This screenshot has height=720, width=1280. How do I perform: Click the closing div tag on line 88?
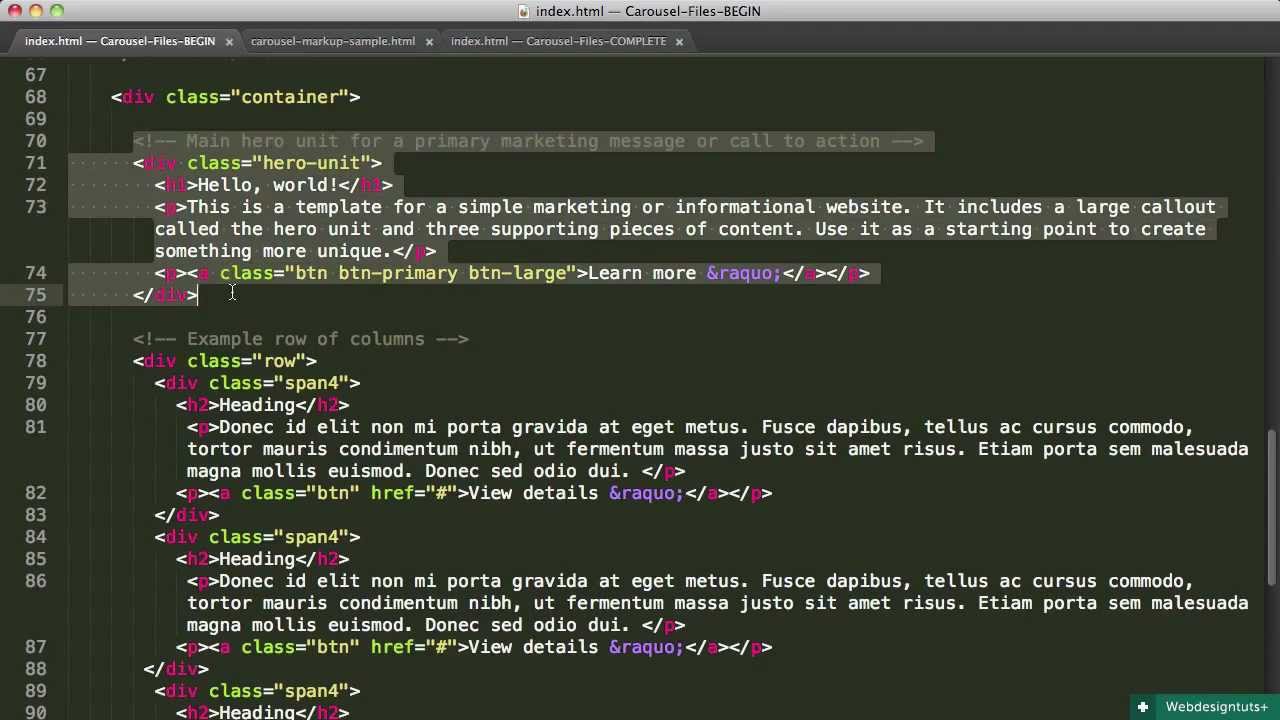coord(176,669)
